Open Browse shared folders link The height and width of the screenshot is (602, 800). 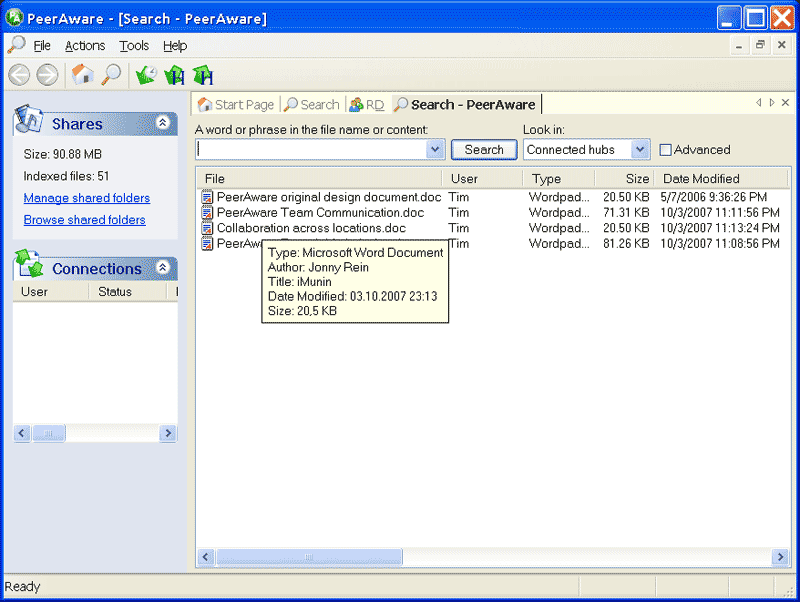tap(85, 220)
